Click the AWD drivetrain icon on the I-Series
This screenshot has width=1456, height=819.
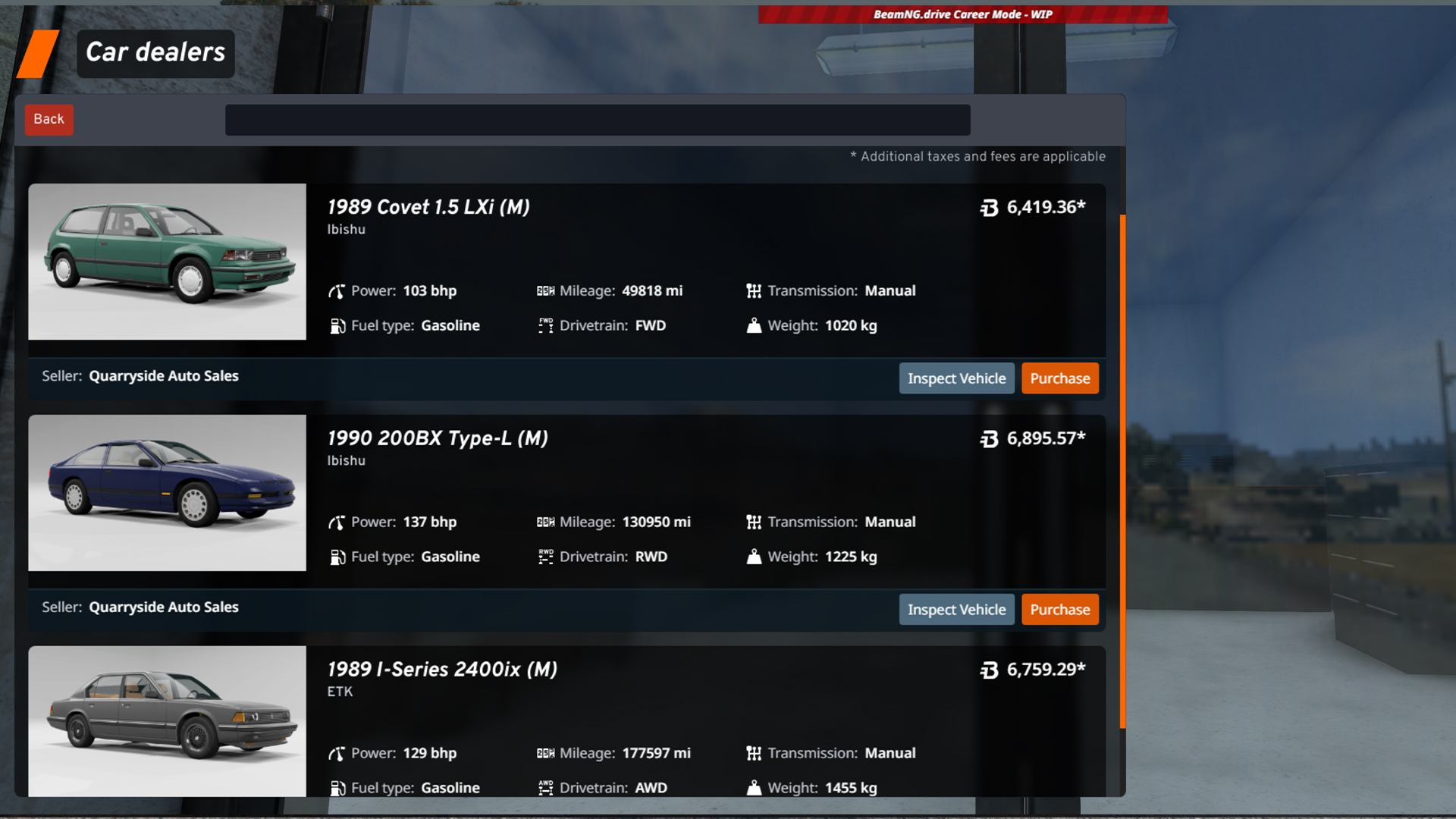[544, 787]
